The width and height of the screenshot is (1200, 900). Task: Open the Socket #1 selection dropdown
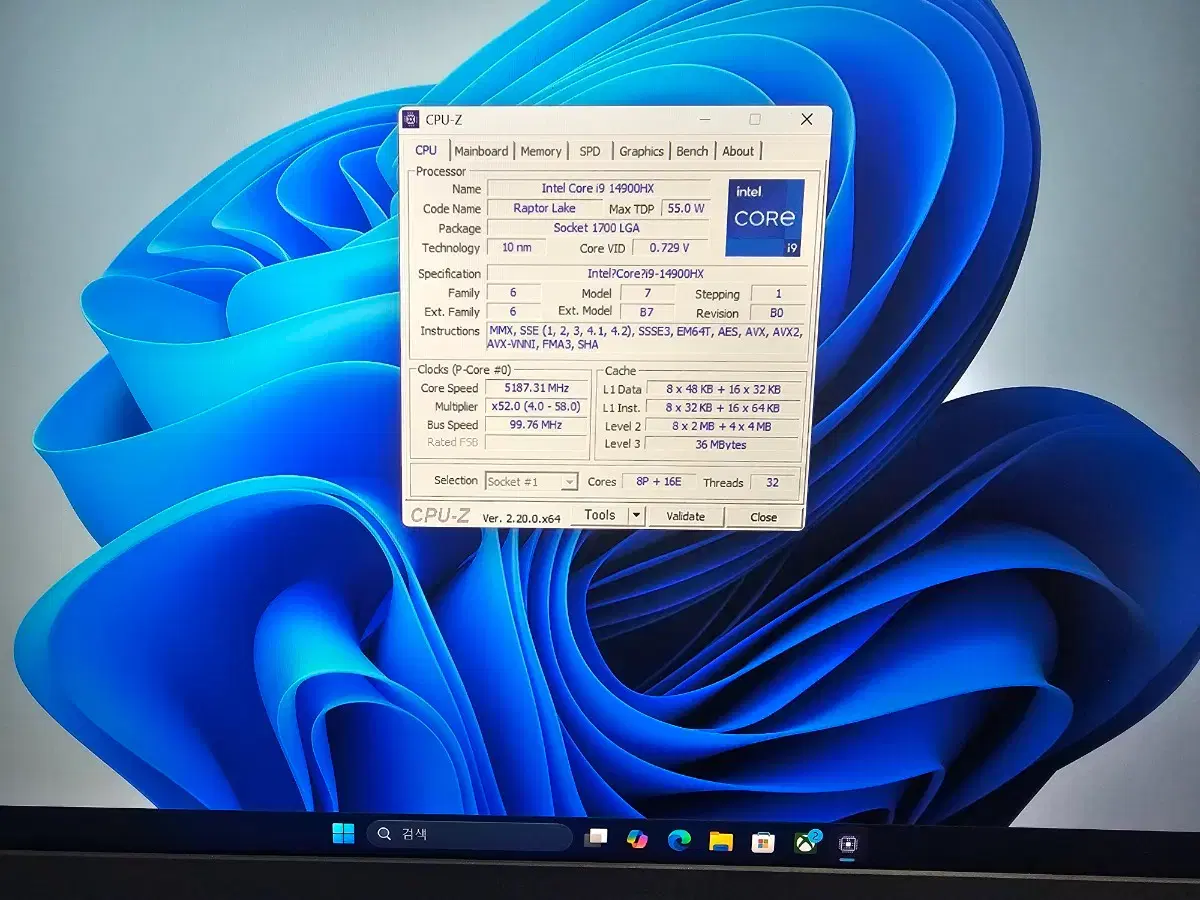(x=532, y=481)
